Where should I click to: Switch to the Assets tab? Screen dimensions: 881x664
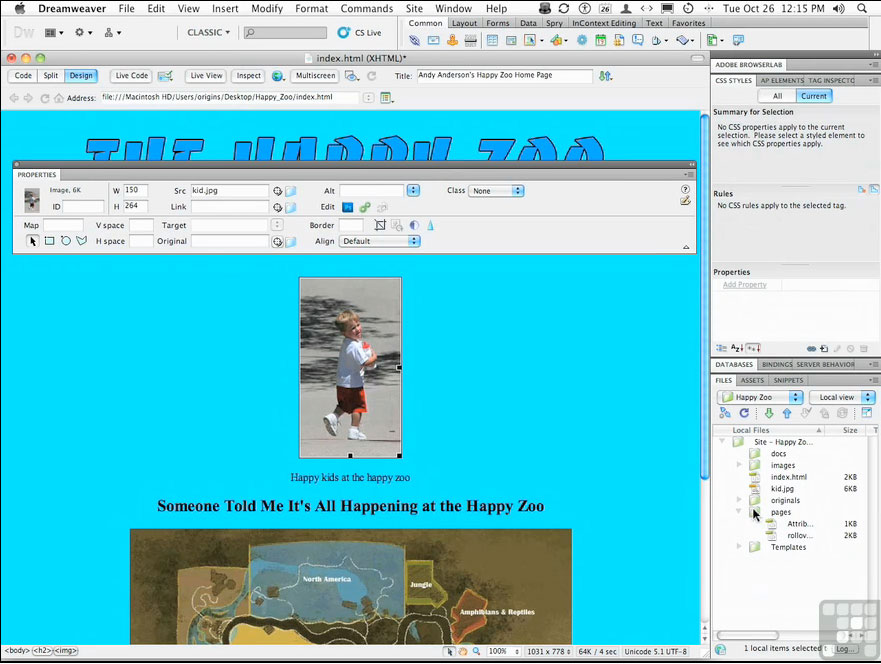[x=752, y=380]
